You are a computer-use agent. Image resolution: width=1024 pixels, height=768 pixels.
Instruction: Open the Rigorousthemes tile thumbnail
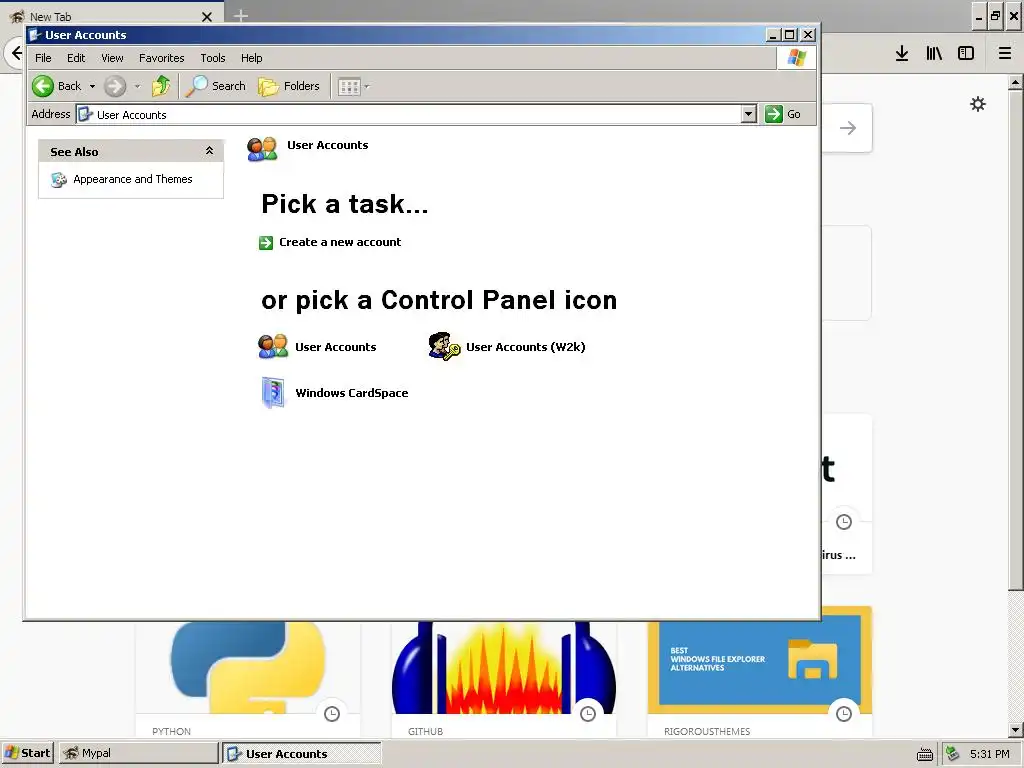tap(760, 660)
